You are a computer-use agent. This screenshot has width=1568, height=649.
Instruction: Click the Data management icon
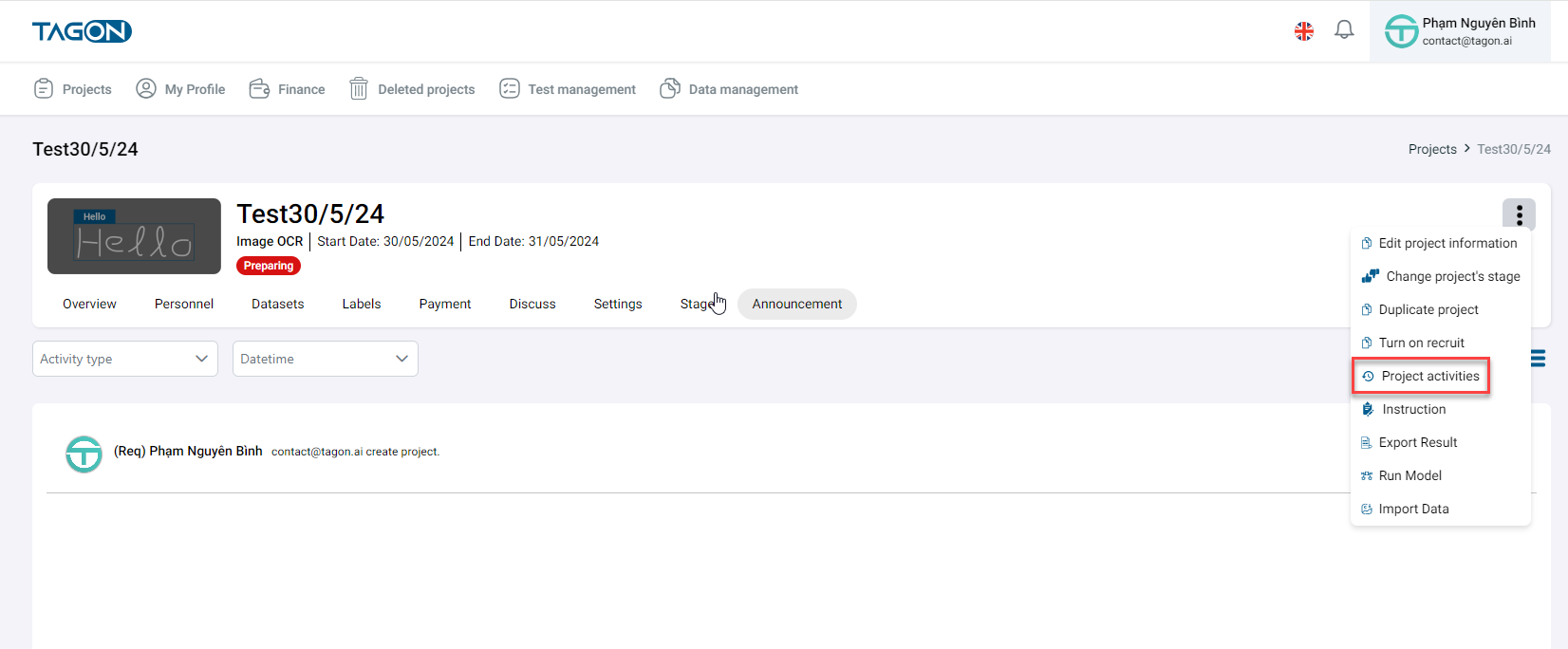(670, 89)
